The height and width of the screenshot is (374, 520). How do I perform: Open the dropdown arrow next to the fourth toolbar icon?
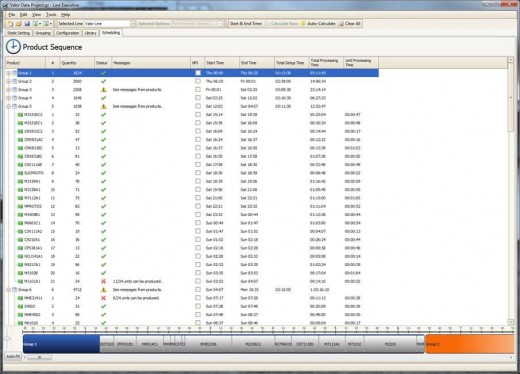[40, 24]
